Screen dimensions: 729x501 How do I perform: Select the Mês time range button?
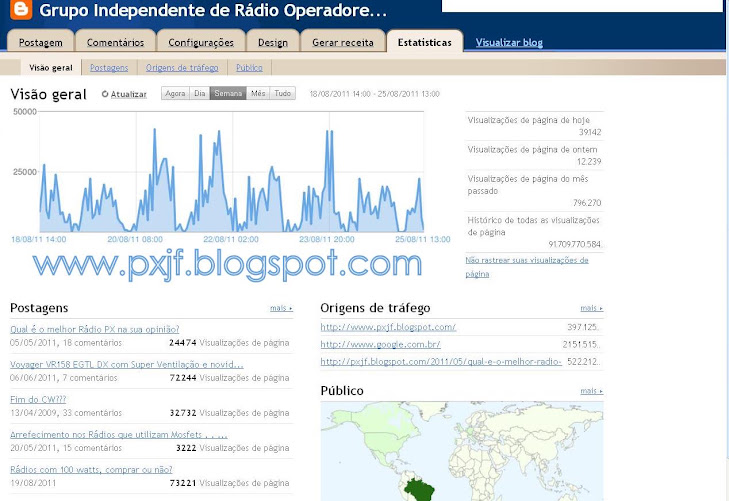tap(258, 93)
